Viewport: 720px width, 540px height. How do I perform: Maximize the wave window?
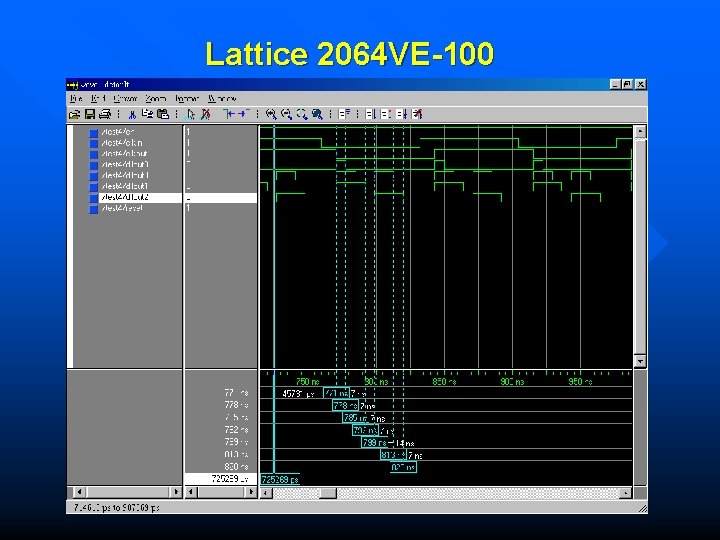628,84
